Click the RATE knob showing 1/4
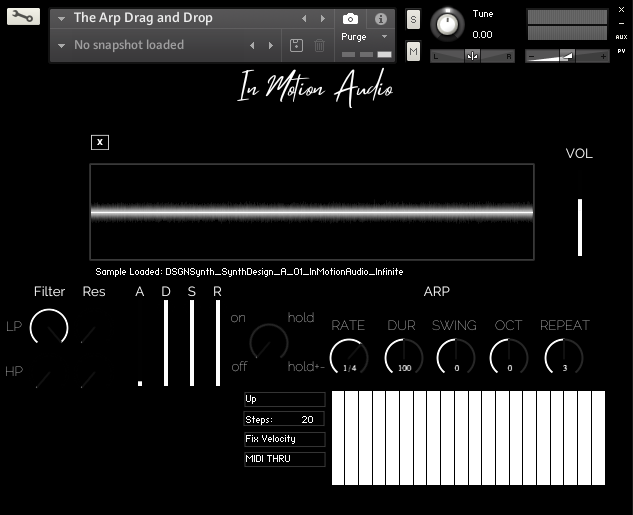Image resolution: width=633 pixels, height=515 pixels. (x=349, y=357)
